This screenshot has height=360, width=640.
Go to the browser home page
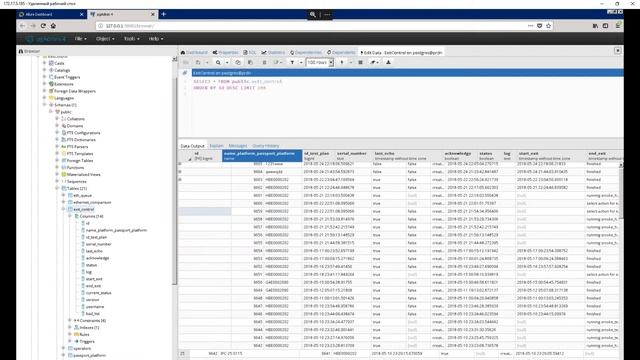click(53, 26)
